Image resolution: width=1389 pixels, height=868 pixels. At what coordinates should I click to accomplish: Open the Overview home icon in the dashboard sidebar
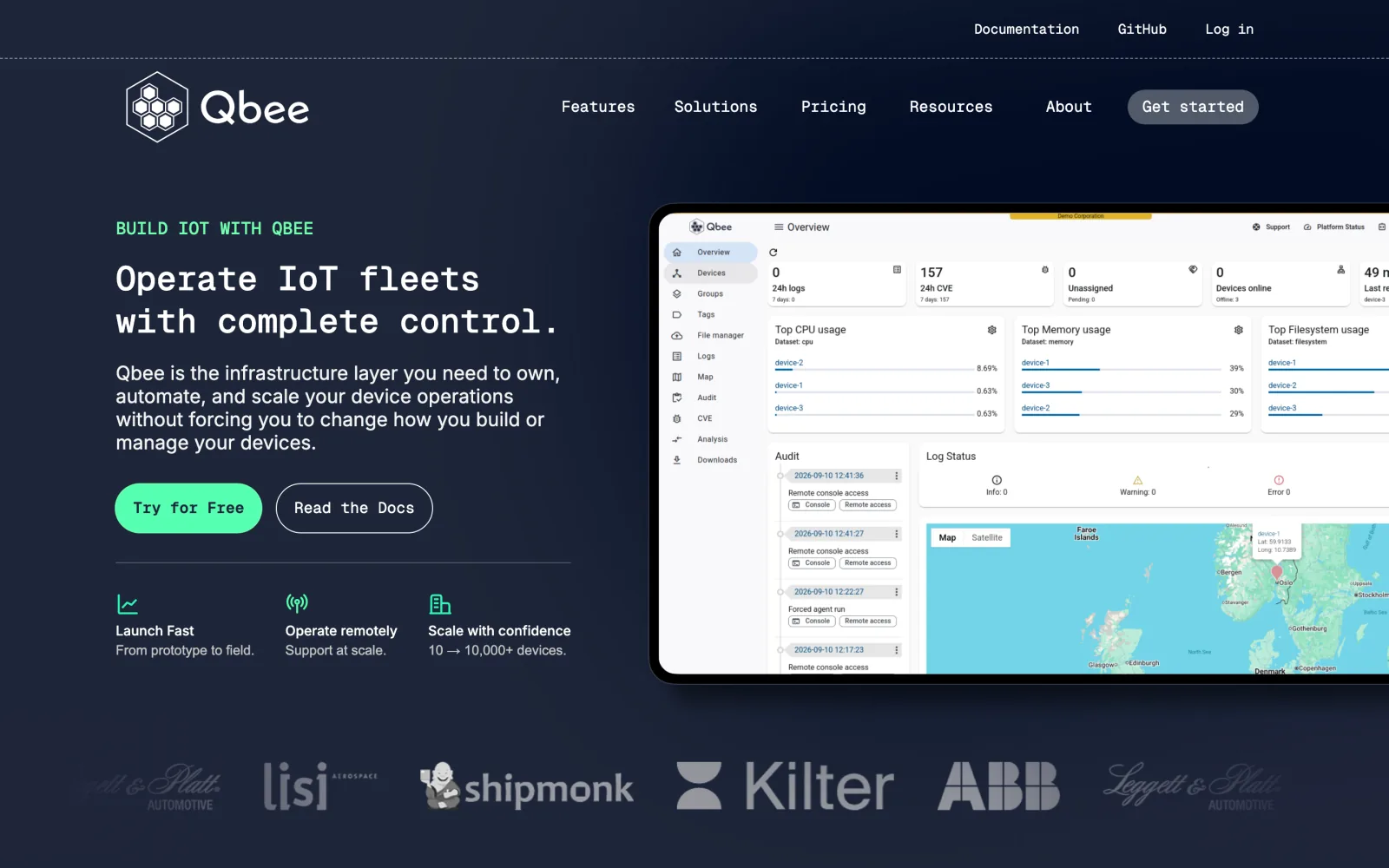point(677,253)
